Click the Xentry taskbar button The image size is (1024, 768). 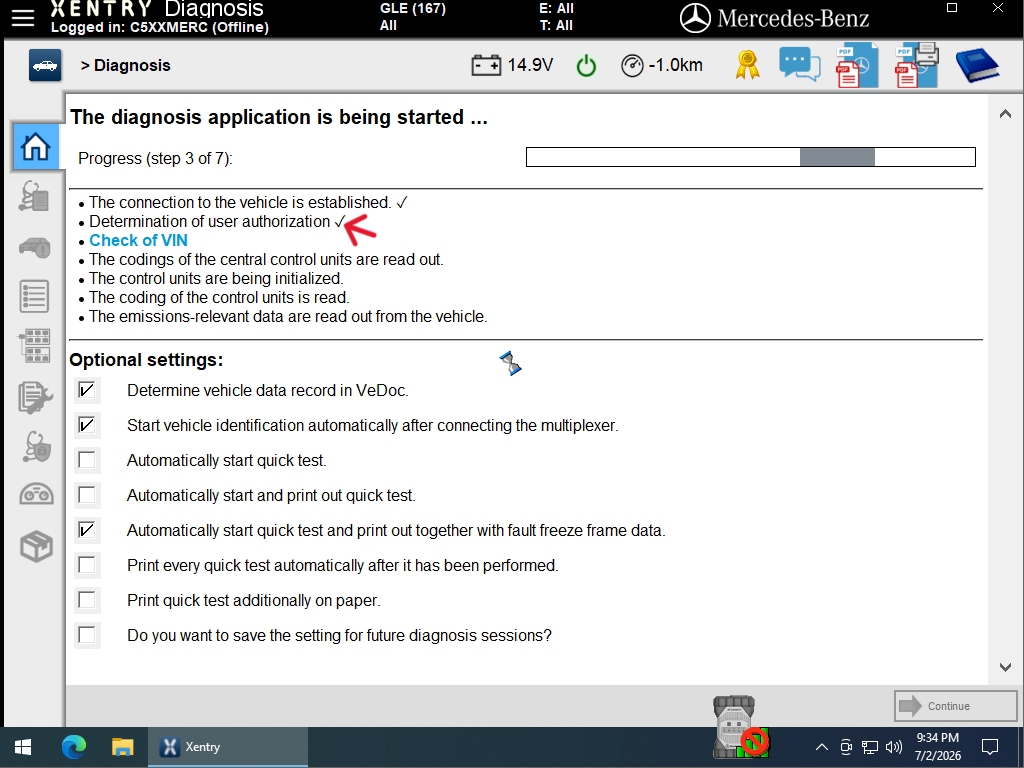228,747
